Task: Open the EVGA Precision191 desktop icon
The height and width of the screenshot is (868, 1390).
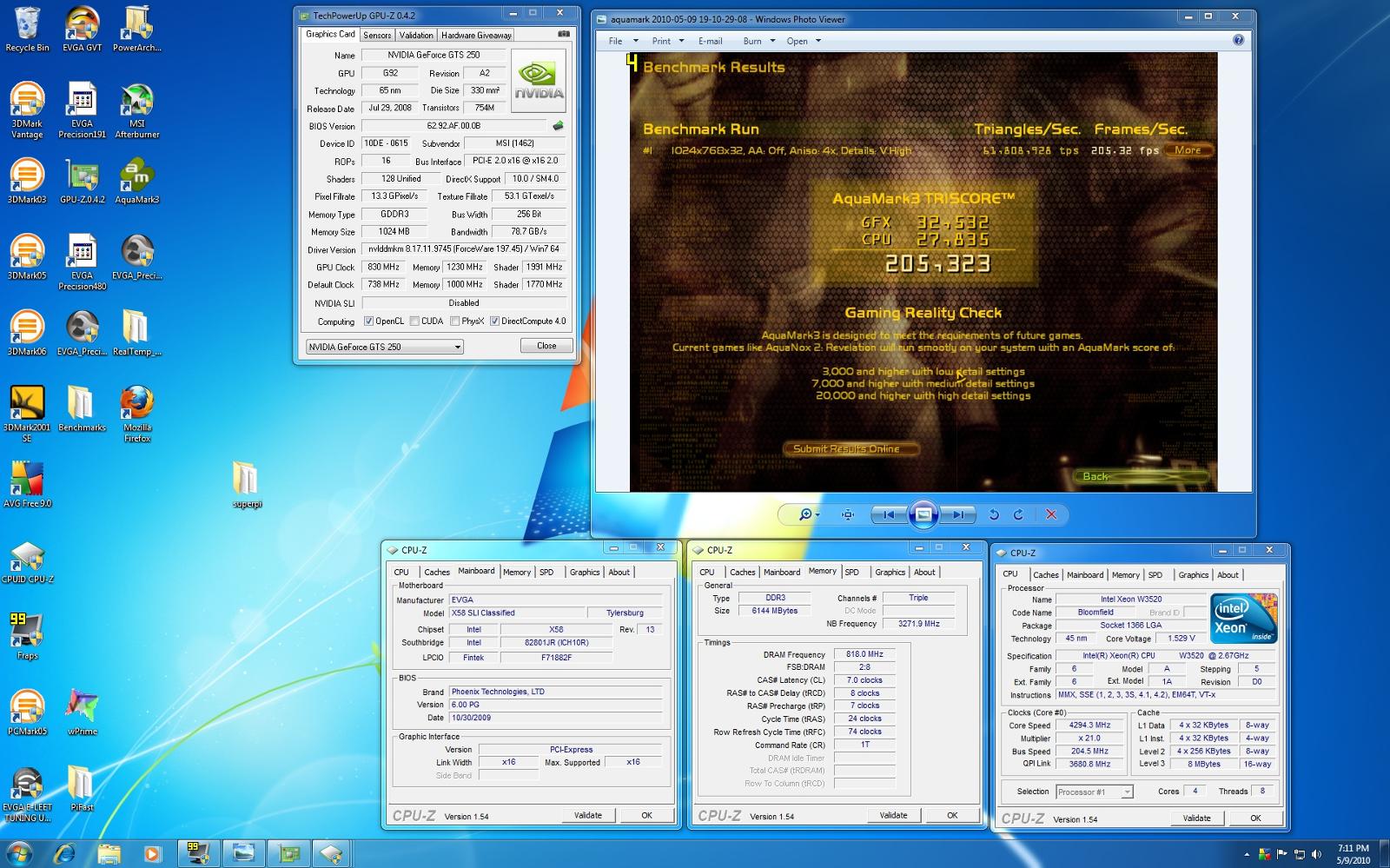Action: click(x=82, y=110)
